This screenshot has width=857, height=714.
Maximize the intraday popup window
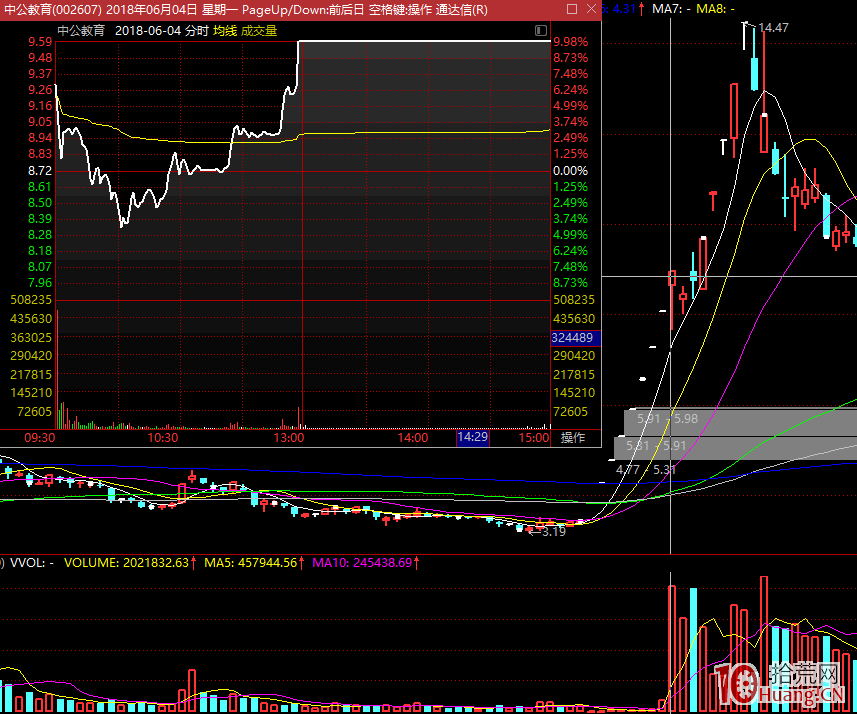(569, 9)
